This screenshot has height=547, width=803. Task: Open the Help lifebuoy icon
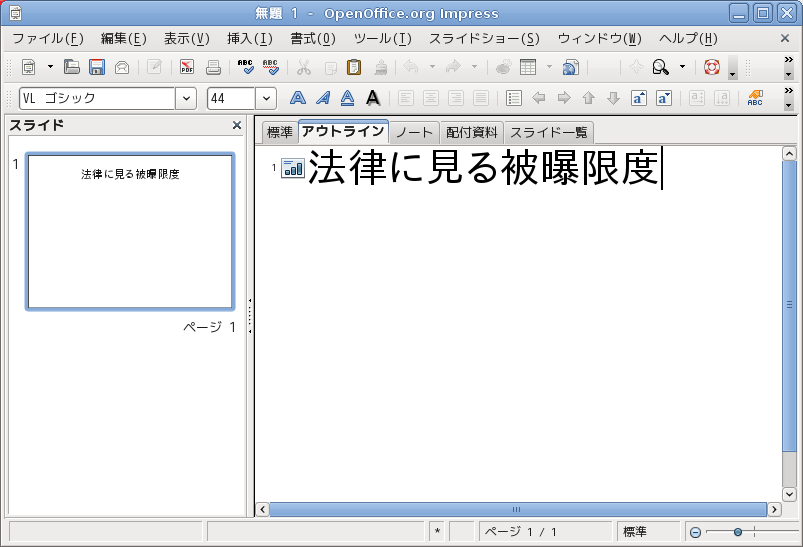711,68
